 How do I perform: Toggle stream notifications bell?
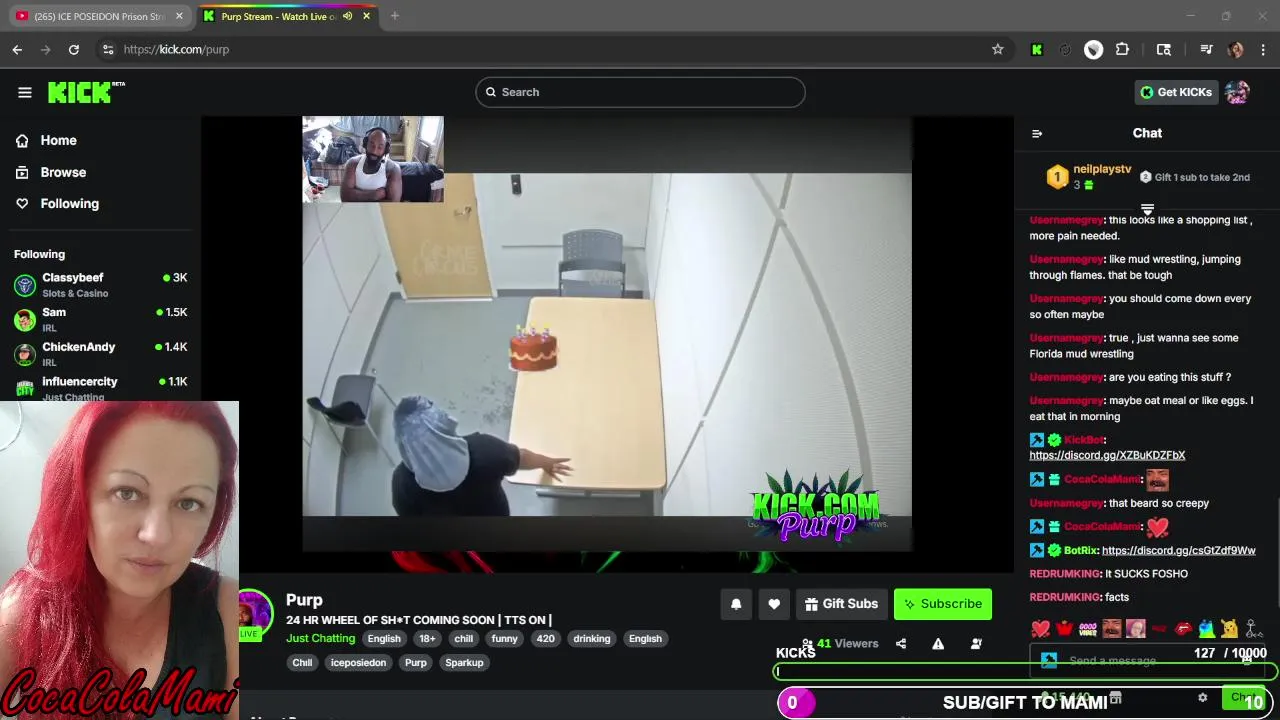point(736,604)
